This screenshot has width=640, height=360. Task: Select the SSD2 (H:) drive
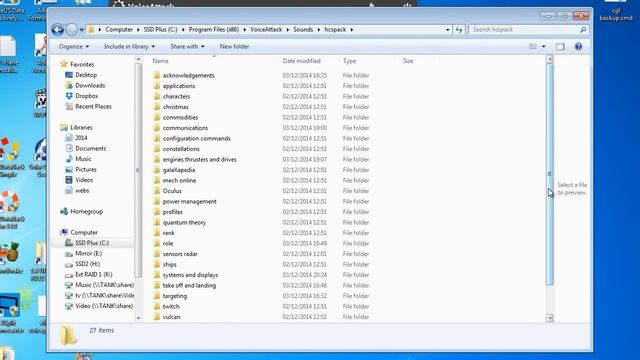(x=87, y=264)
